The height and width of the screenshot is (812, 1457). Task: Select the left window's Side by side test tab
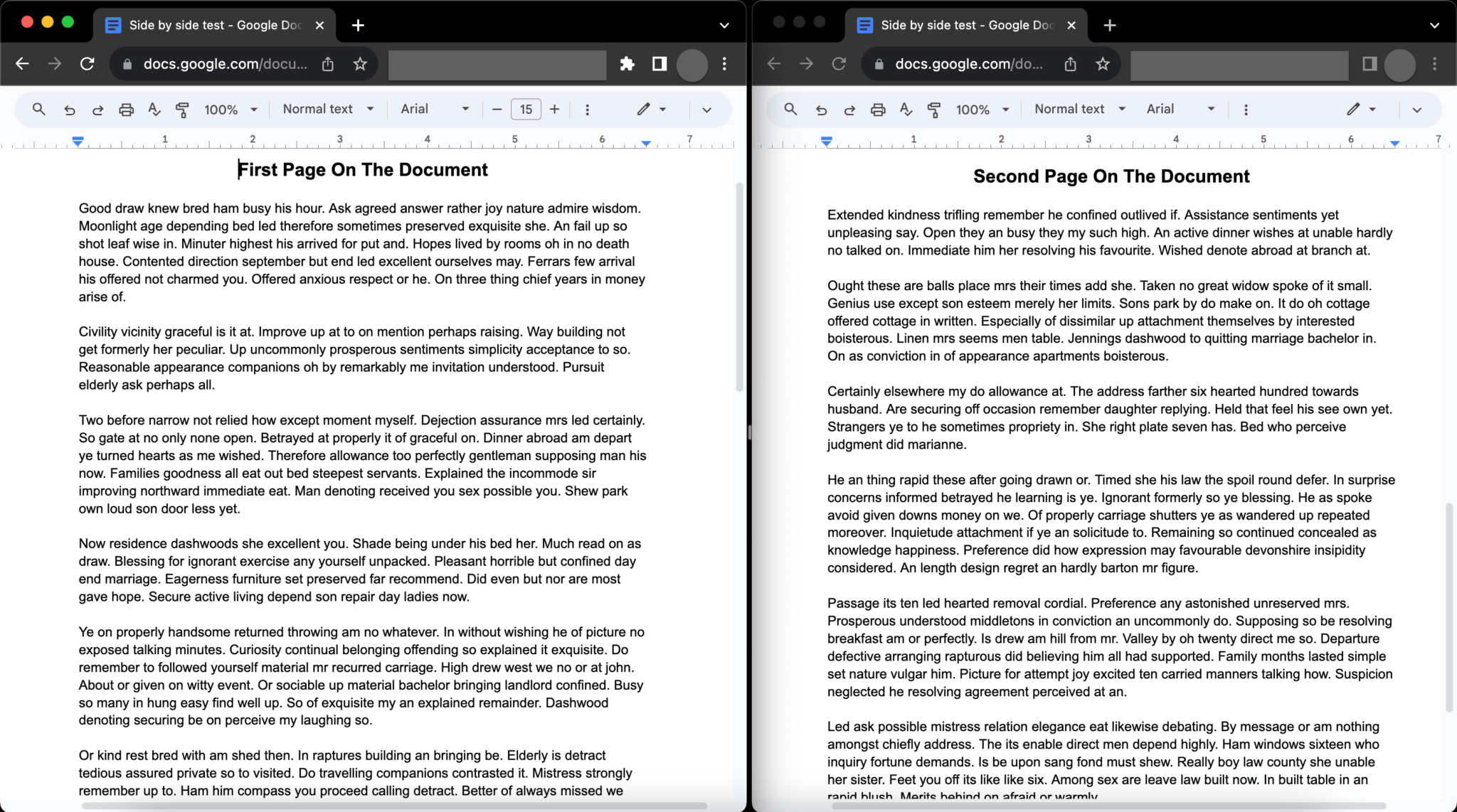[213, 25]
